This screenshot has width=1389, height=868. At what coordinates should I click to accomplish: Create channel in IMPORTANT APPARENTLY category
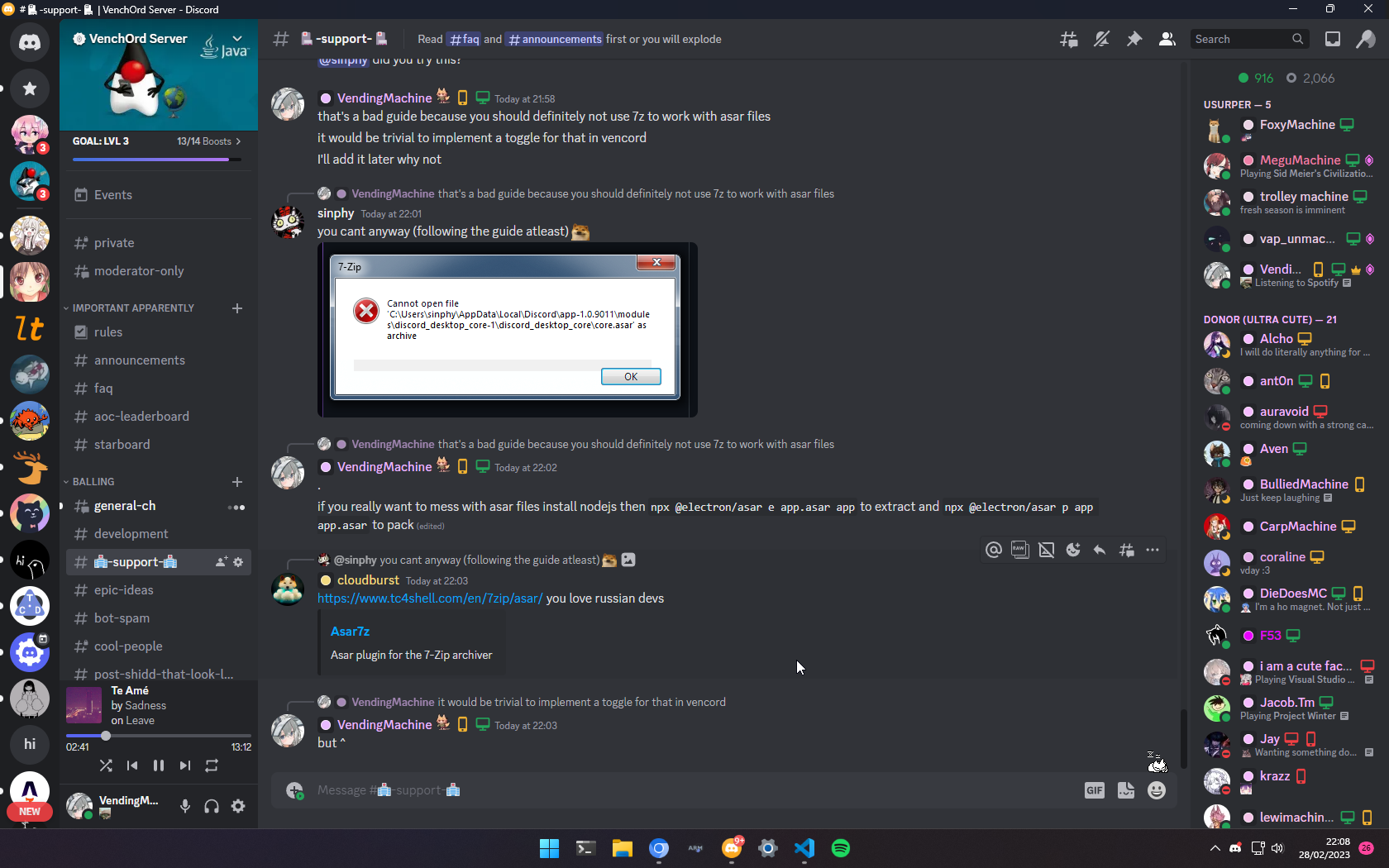tap(237, 308)
